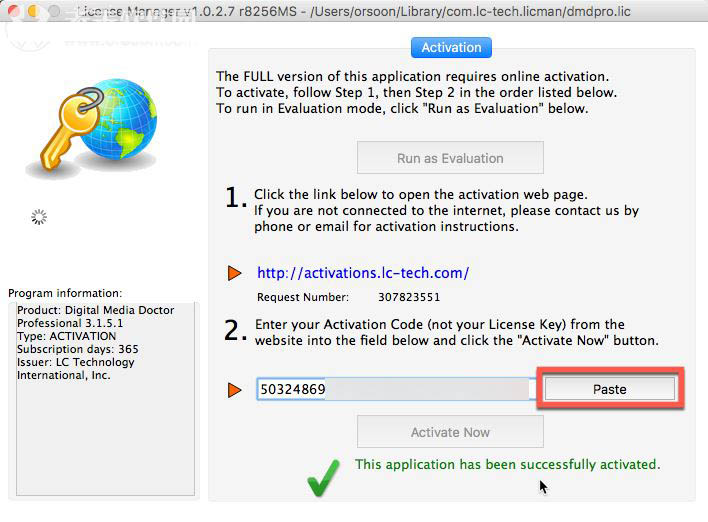The height and width of the screenshot is (522, 708).
Task: Click the orange arrow beside the activation link
Action: [234, 273]
